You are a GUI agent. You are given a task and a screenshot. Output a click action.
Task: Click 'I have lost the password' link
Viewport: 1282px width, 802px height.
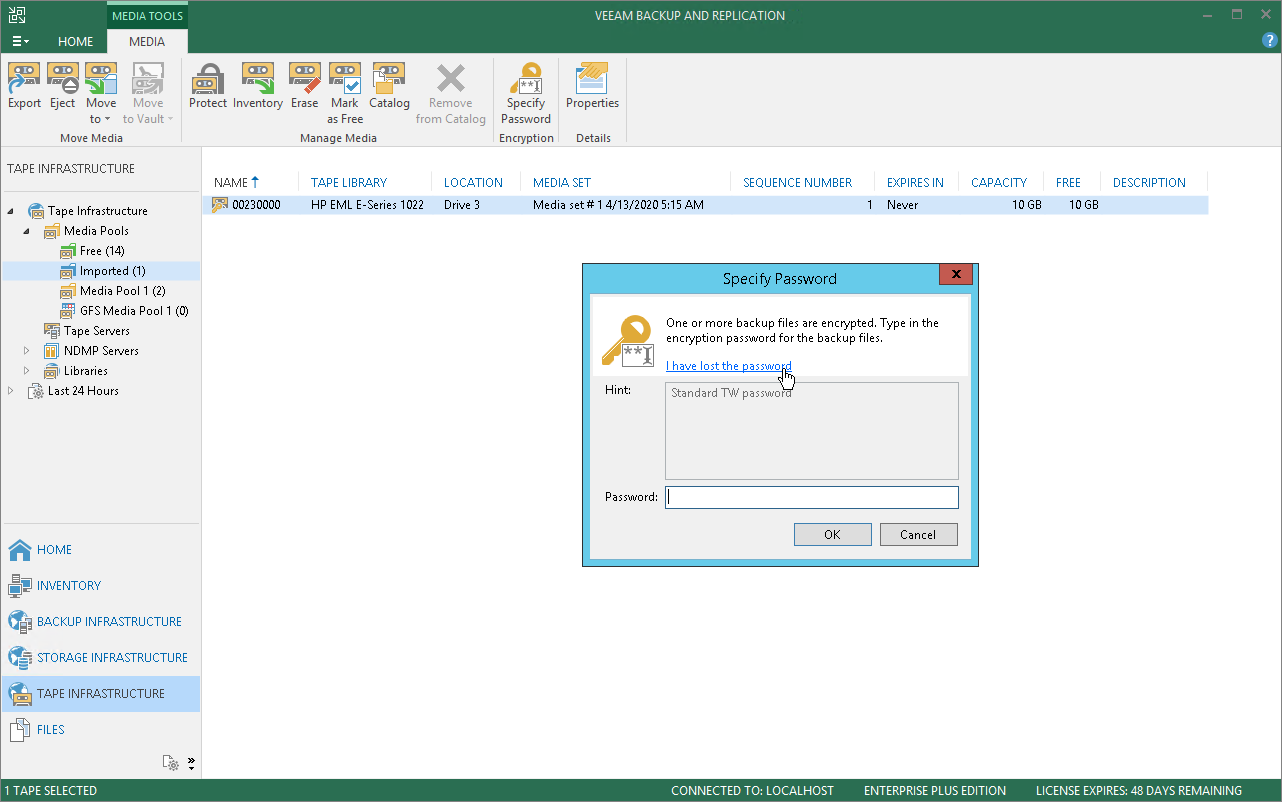729,366
